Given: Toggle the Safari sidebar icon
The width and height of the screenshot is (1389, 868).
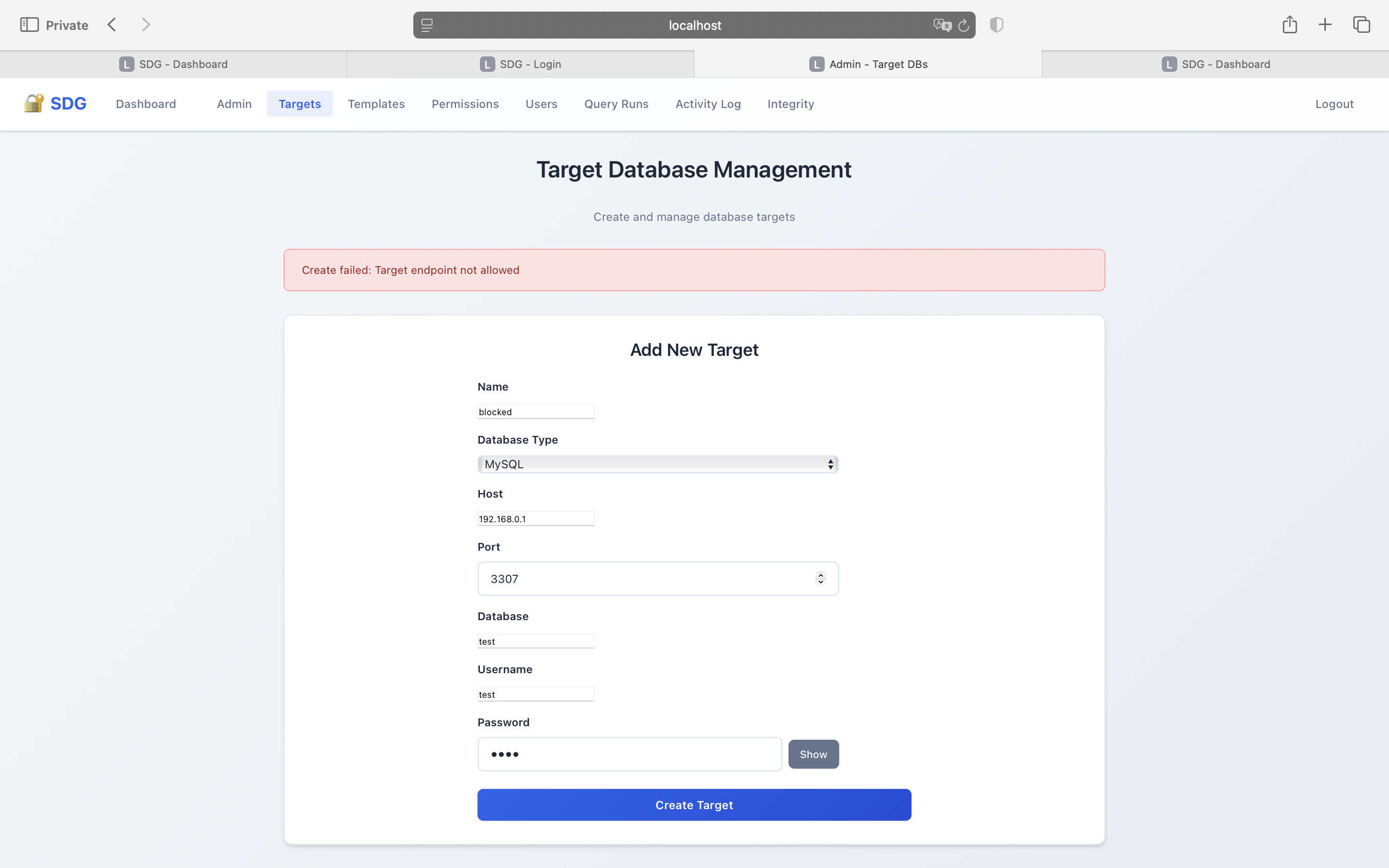Looking at the screenshot, I should (x=29, y=25).
